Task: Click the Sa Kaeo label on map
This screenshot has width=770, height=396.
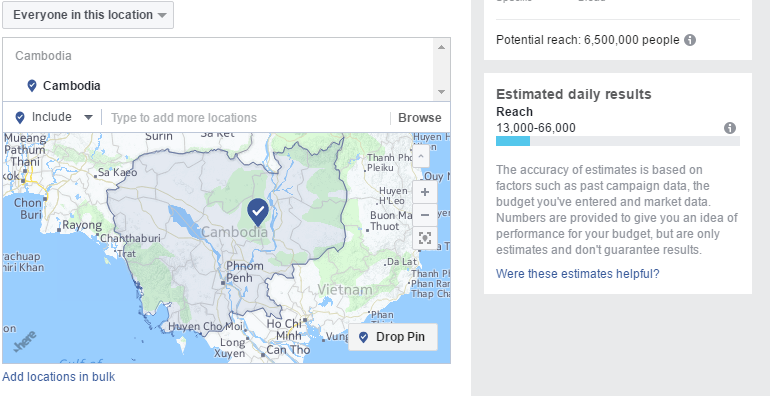Action: (x=117, y=172)
